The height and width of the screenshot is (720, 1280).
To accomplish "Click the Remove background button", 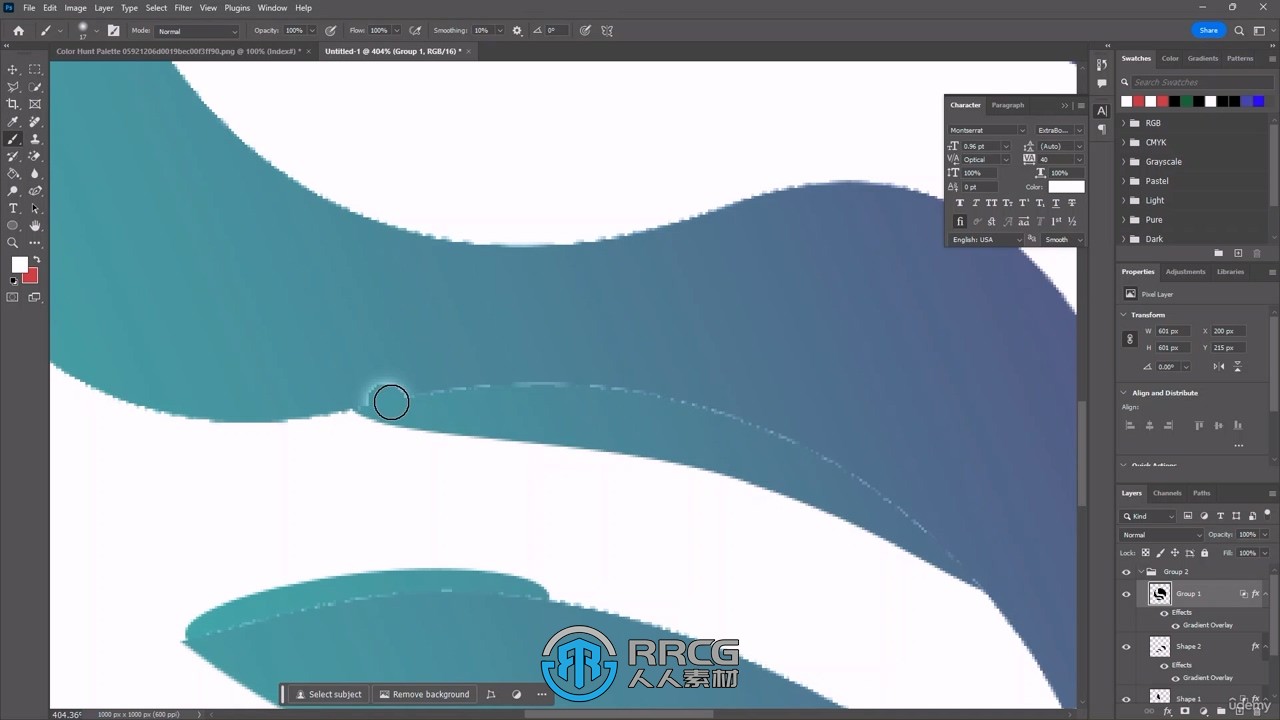I will 424,694.
